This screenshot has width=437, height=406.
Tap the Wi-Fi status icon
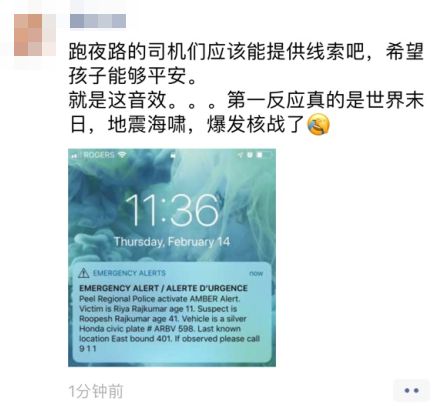click(122, 155)
